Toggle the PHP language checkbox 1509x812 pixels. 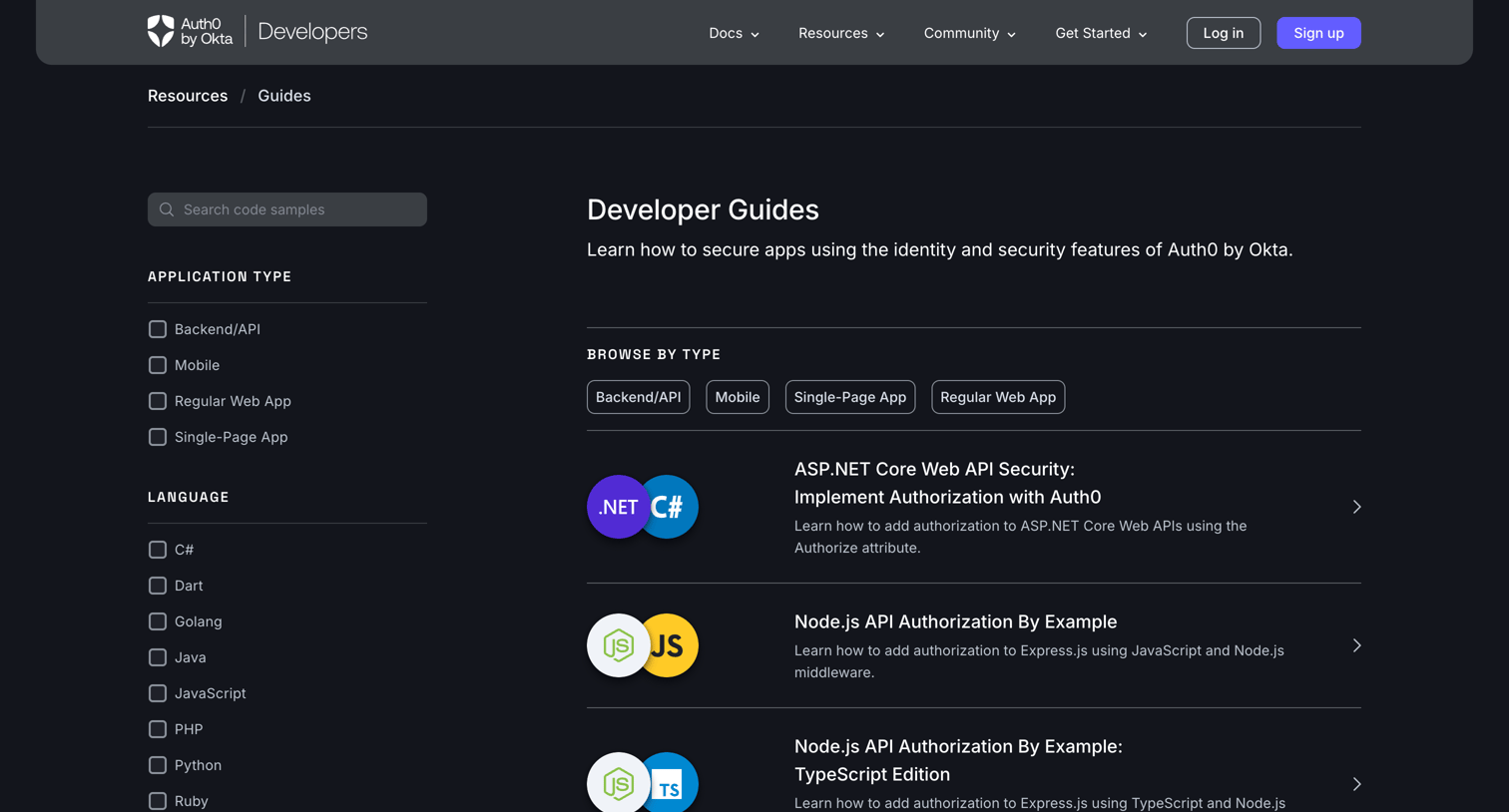click(x=158, y=729)
